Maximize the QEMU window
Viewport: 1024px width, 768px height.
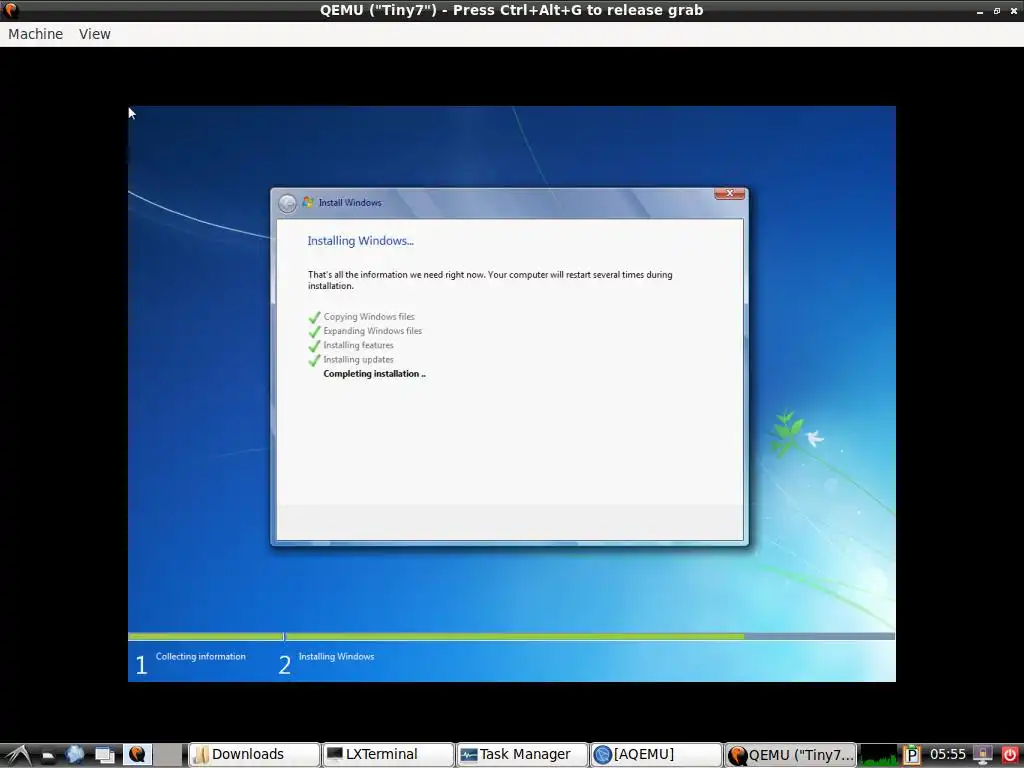click(x=997, y=11)
